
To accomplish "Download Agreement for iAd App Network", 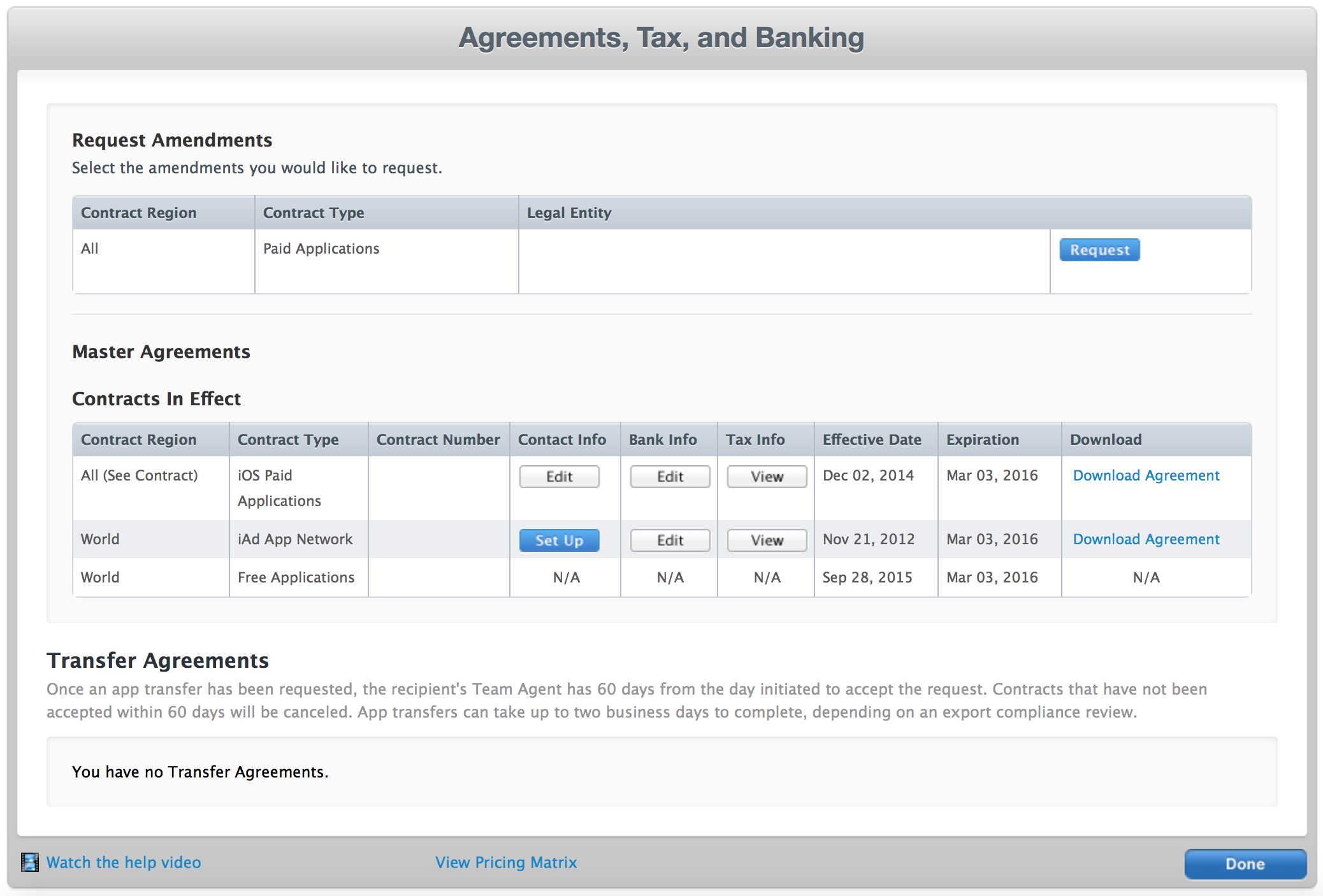I will [x=1146, y=539].
